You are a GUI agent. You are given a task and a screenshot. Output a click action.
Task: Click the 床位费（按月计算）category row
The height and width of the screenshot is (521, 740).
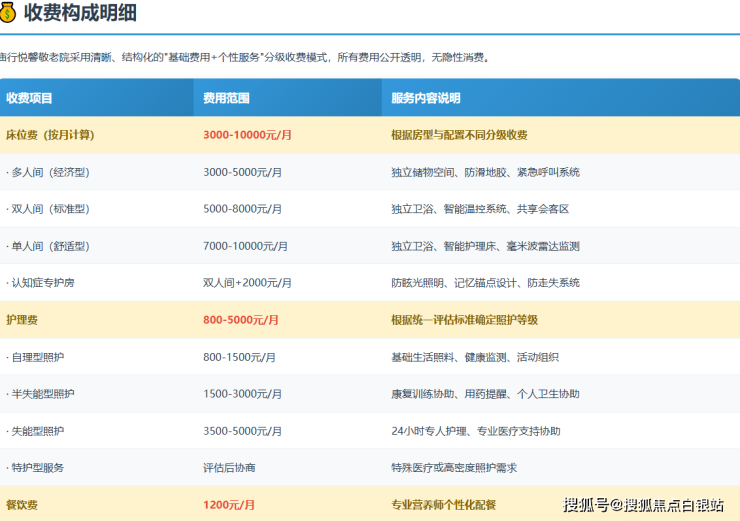point(50,135)
